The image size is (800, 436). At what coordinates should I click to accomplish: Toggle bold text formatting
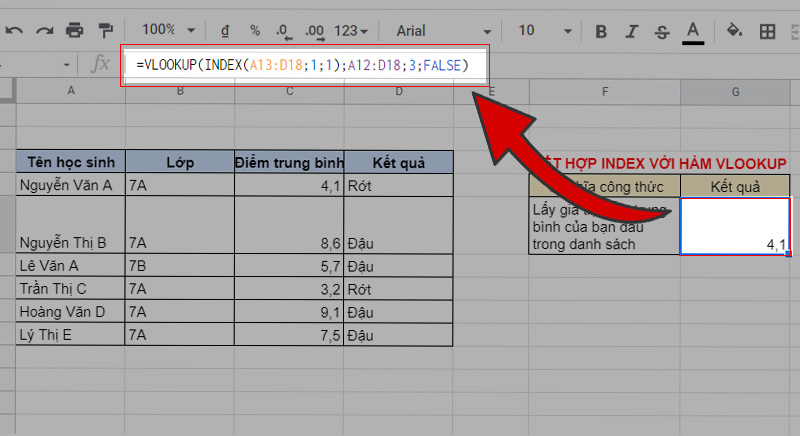600,31
